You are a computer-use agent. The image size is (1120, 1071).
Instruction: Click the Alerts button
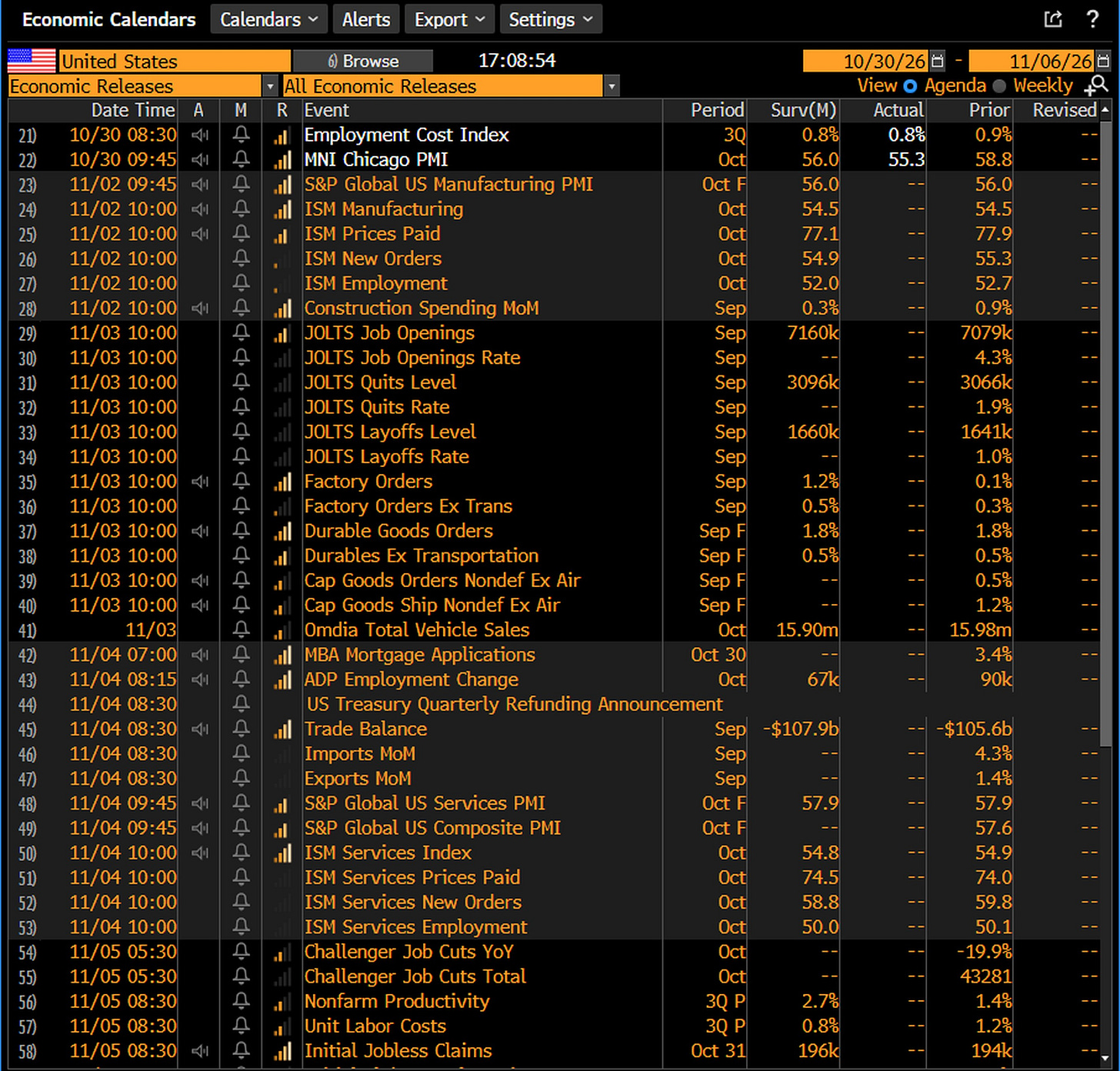pyautogui.click(x=366, y=19)
